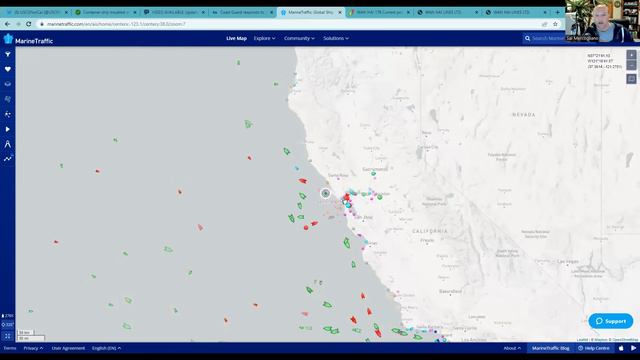Select the distance measure tool icon
Image resolution: width=640 pixels, height=360 pixels.
pyautogui.click(x=8, y=144)
